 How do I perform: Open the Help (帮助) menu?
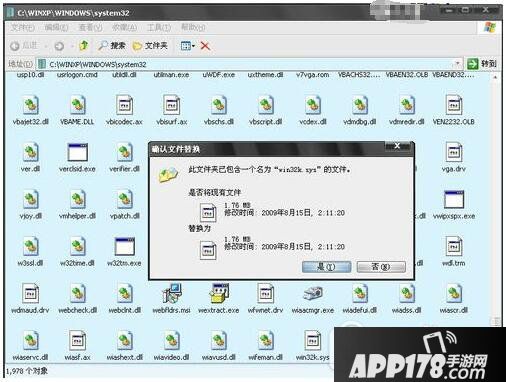coord(193,27)
